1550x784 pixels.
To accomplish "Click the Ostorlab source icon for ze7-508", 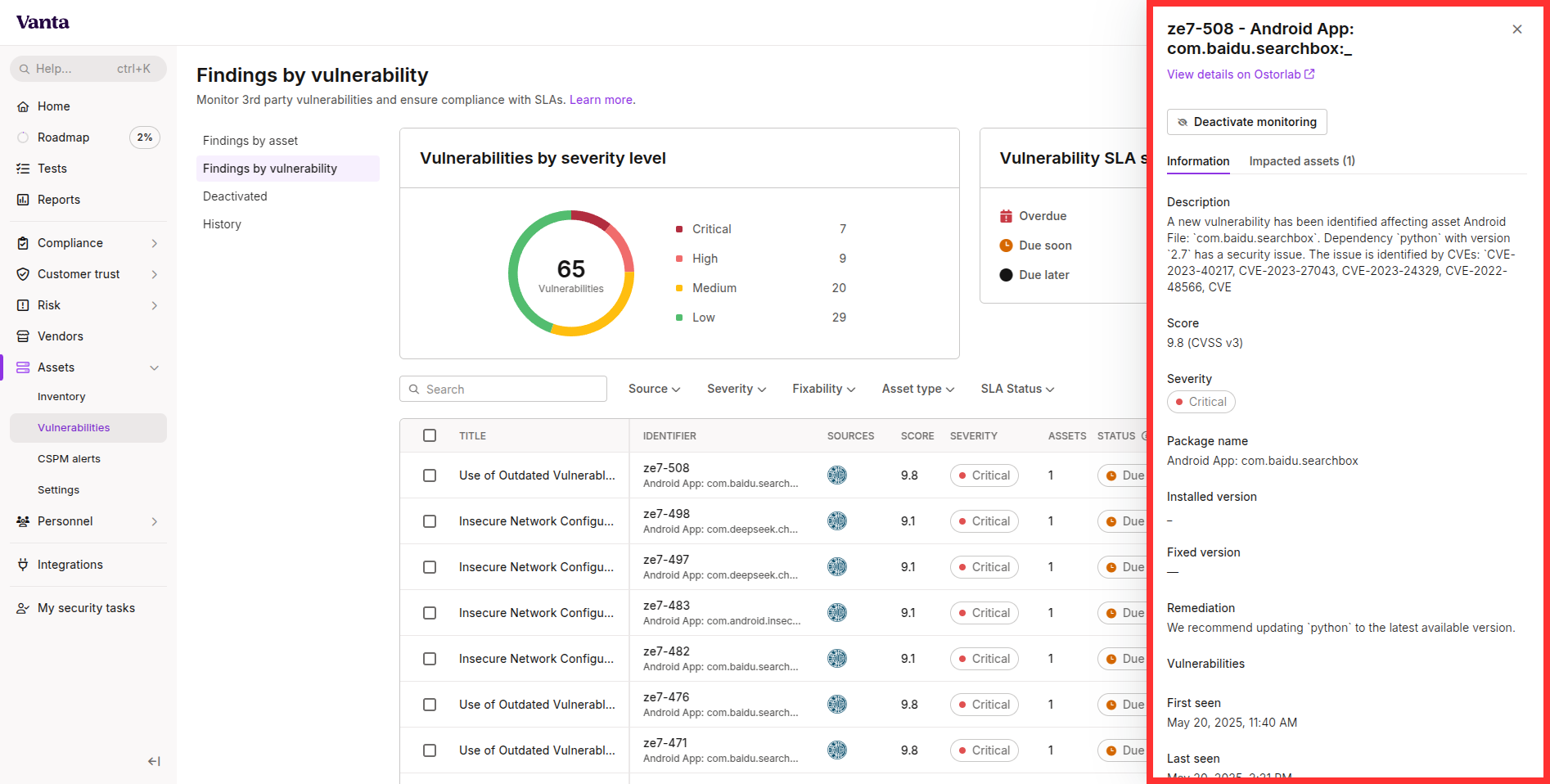I will [x=837, y=475].
